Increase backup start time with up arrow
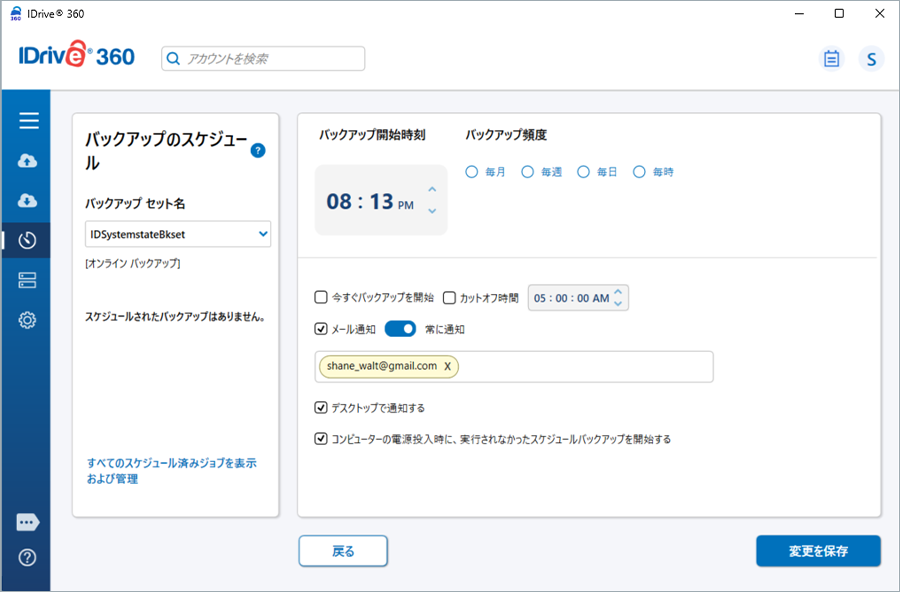This screenshot has height=592, width=900. tap(432, 189)
